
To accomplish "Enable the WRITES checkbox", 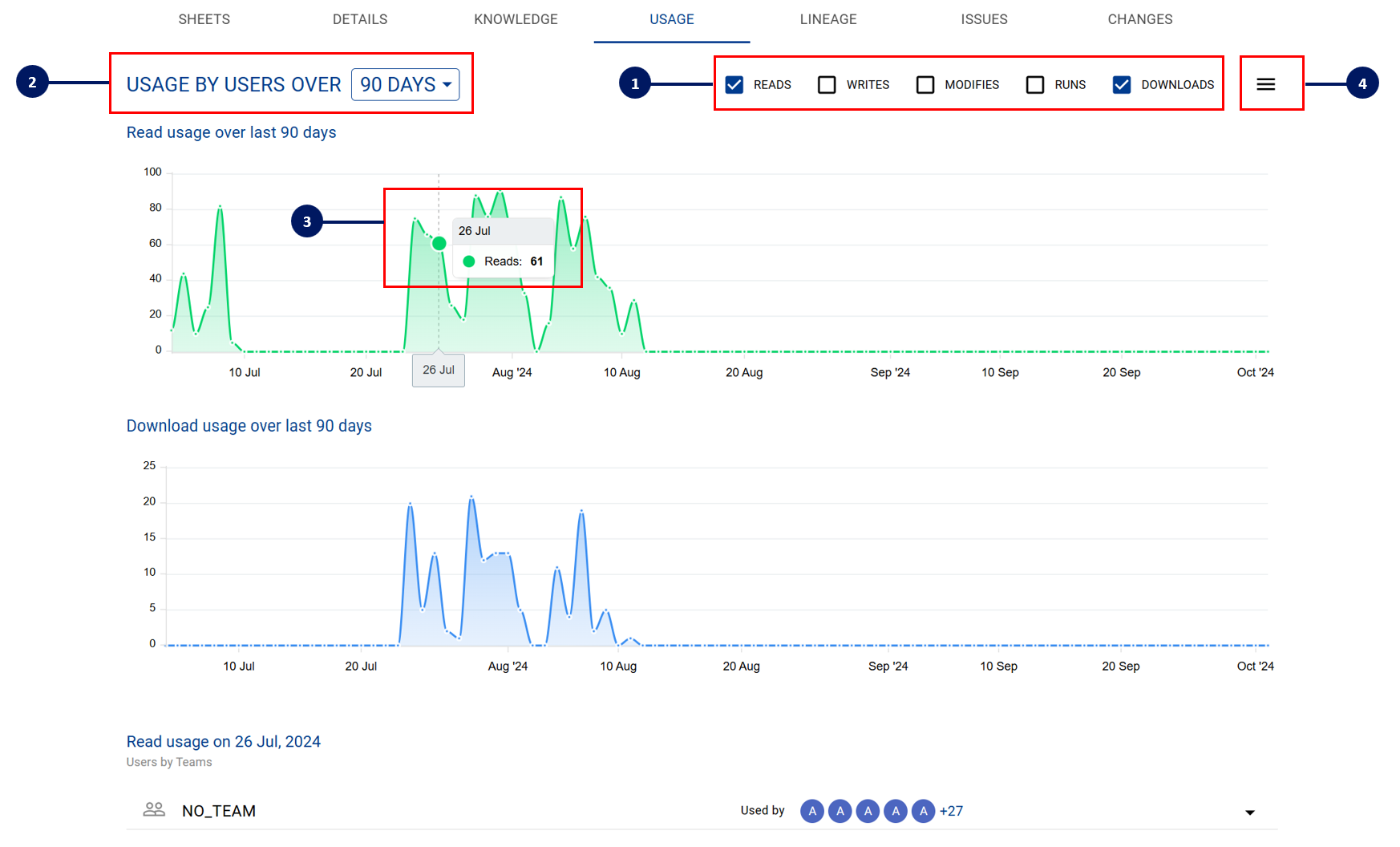I will tap(827, 85).
